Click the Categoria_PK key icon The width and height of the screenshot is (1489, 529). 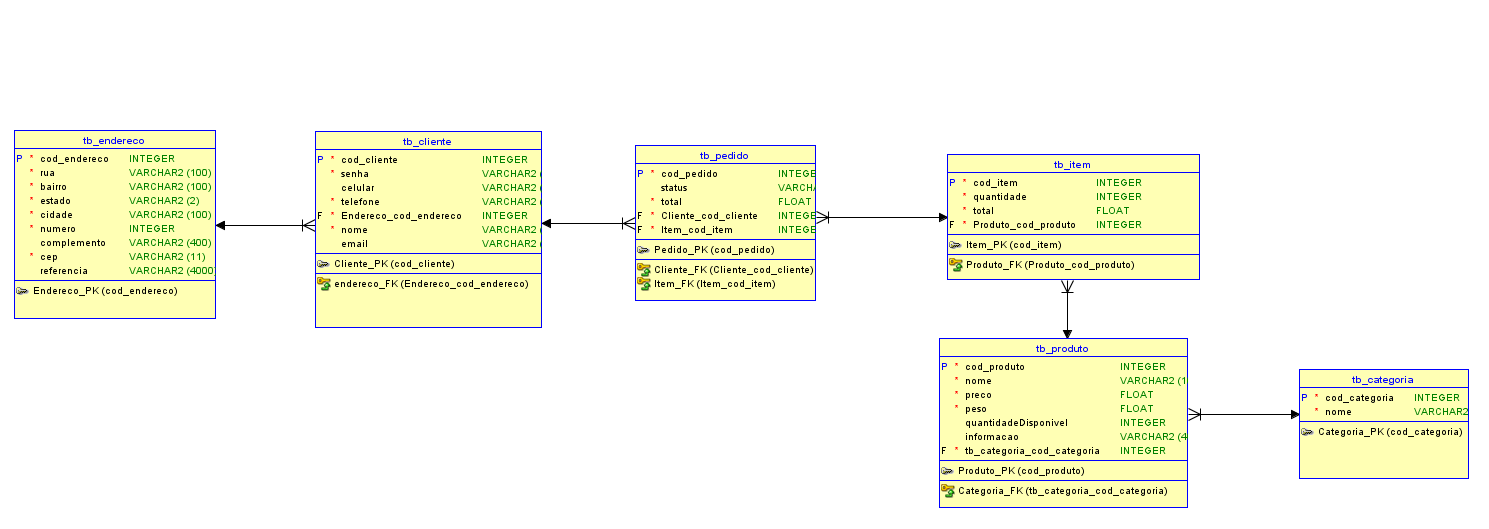click(x=1308, y=431)
